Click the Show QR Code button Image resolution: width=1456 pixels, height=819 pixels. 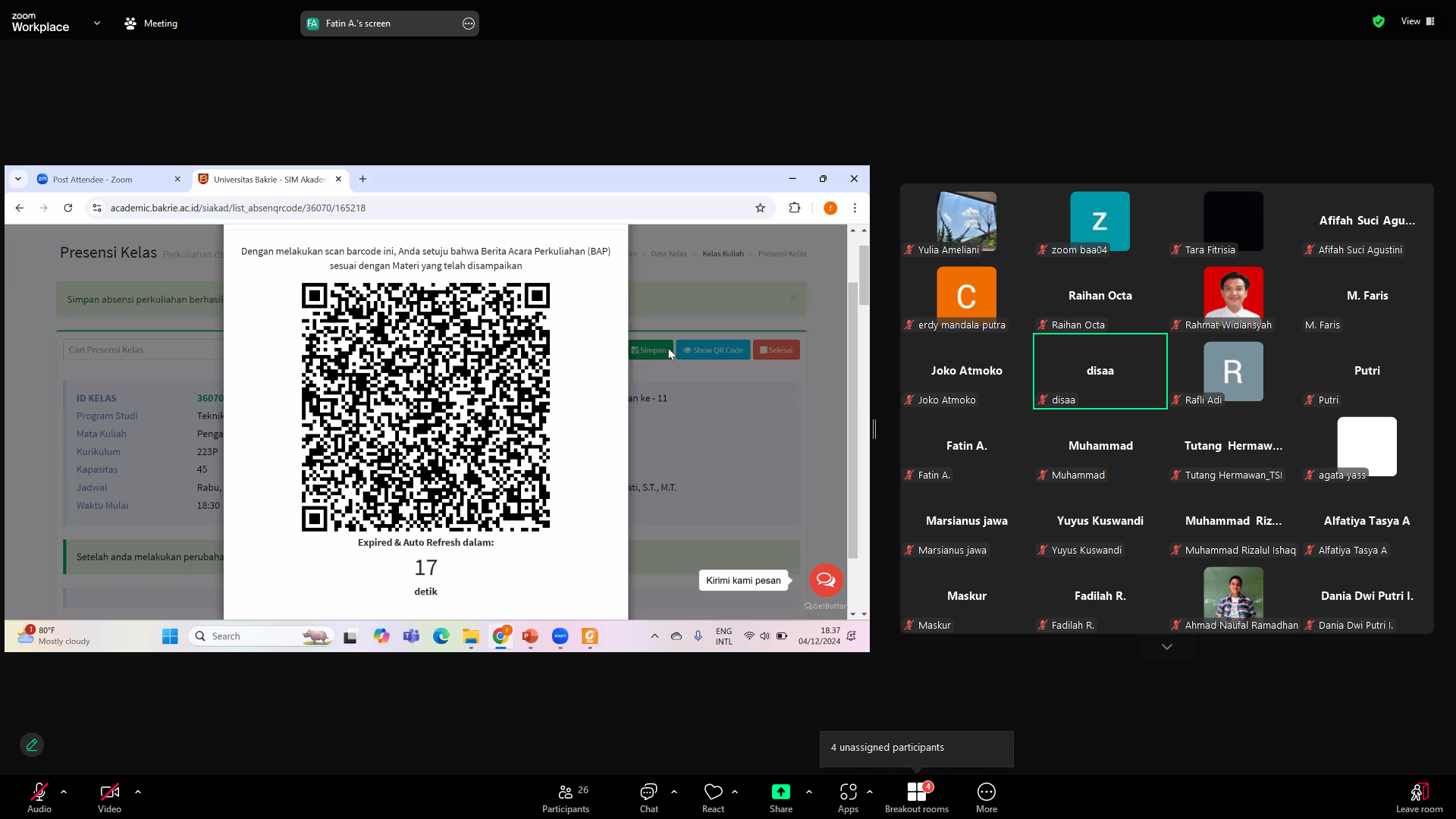pos(713,350)
